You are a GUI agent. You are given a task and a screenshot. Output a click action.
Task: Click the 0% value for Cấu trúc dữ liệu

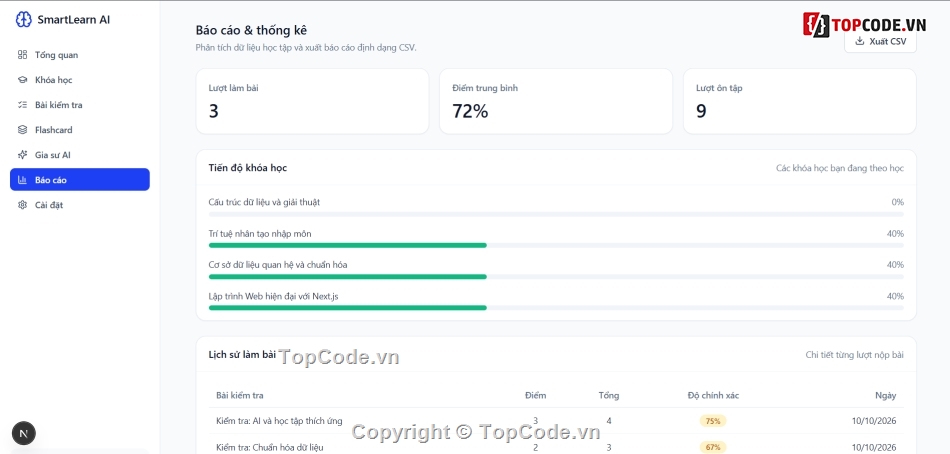(x=897, y=202)
